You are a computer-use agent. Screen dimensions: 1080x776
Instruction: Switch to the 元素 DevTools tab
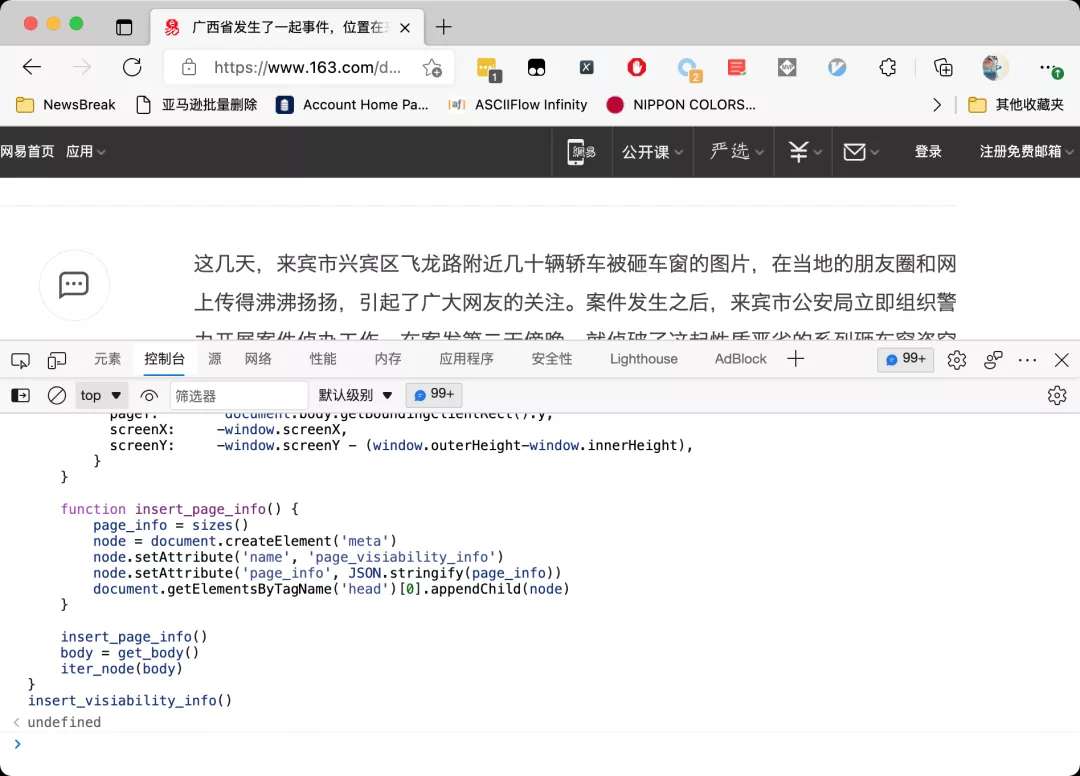coord(107,359)
